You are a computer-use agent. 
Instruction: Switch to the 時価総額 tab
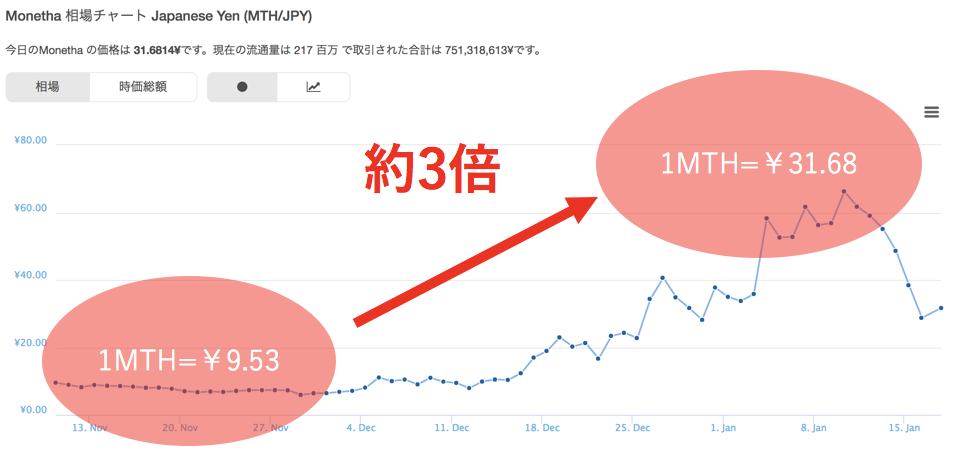[143, 87]
